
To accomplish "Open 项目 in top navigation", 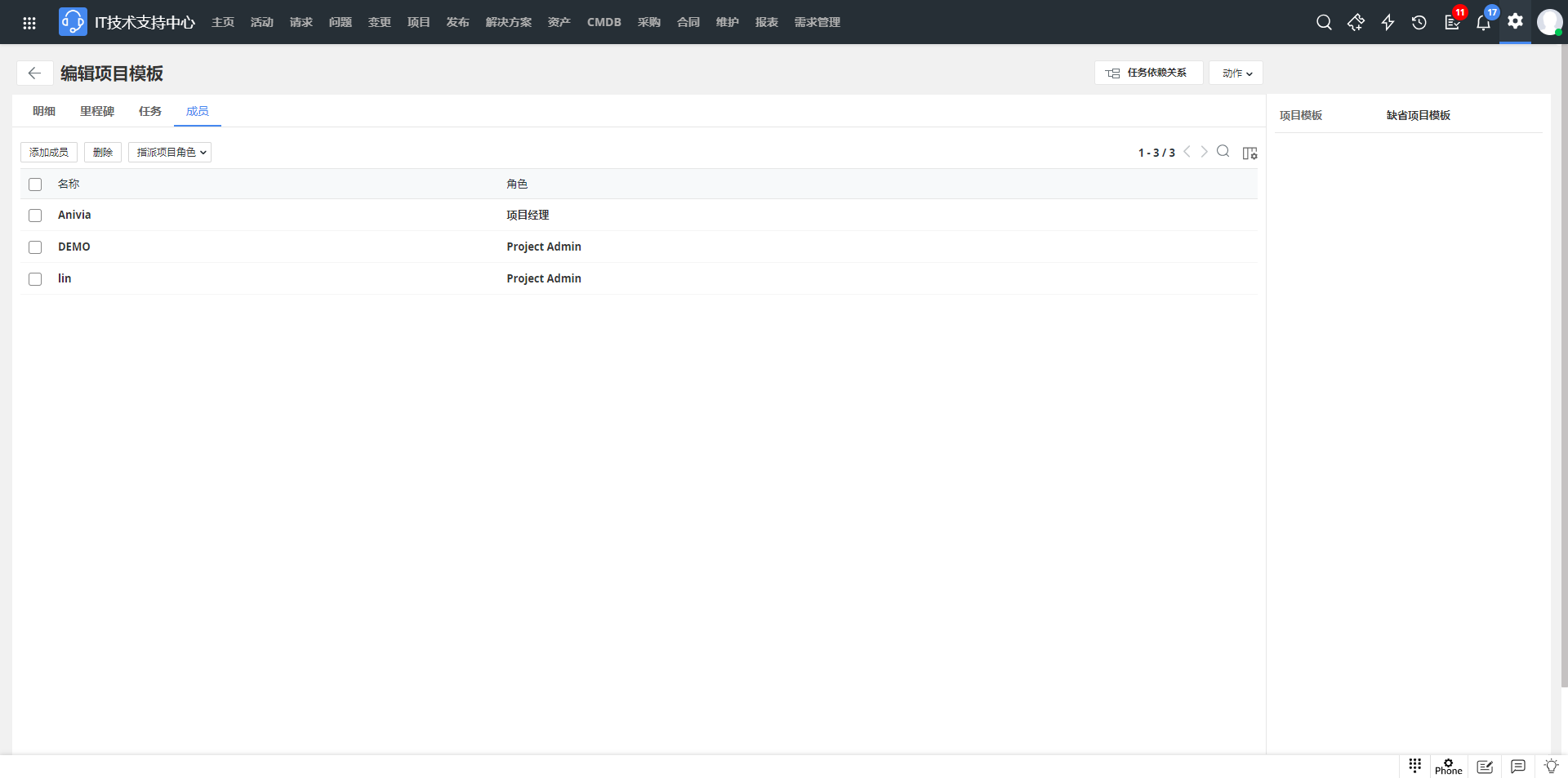I will (x=419, y=22).
